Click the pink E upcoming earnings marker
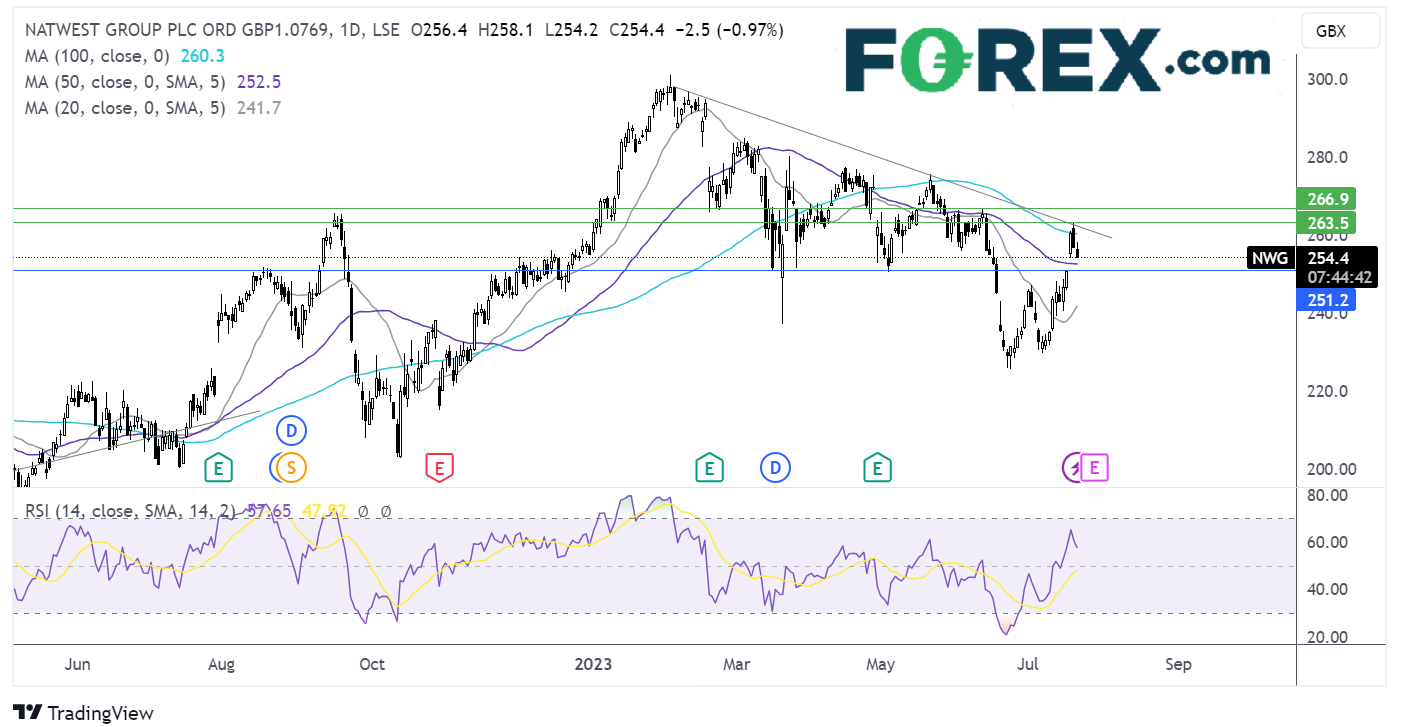Screen dimensions: 1401x727 [1095, 466]
